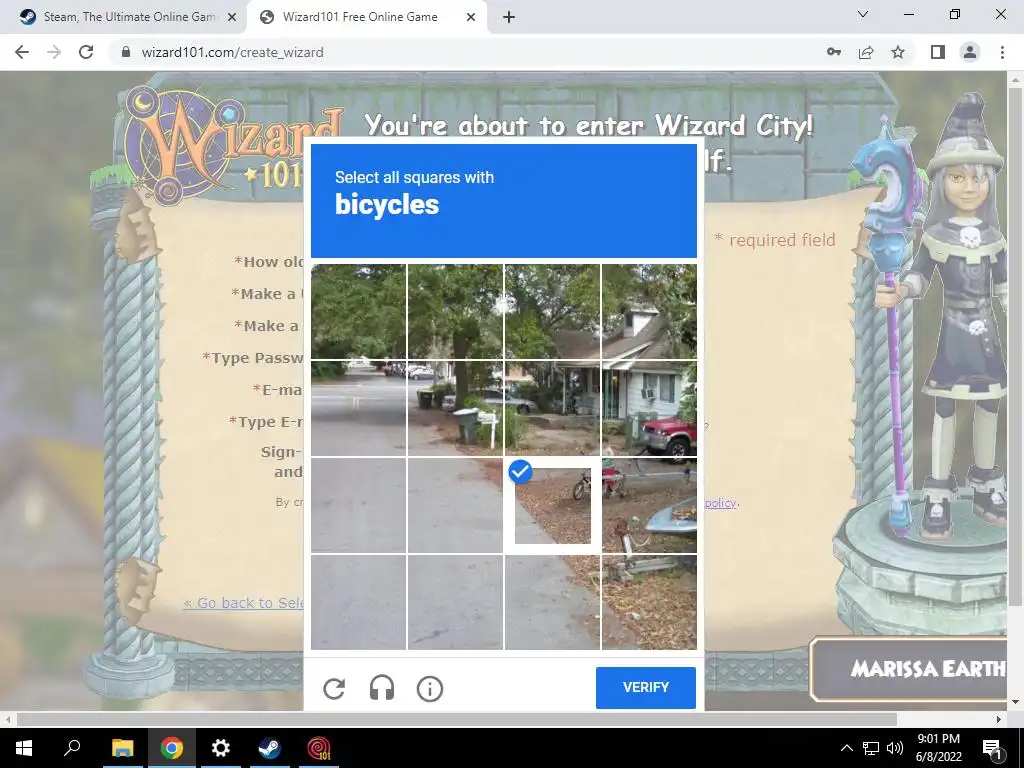Open network status tray icon

coord(871,748)
